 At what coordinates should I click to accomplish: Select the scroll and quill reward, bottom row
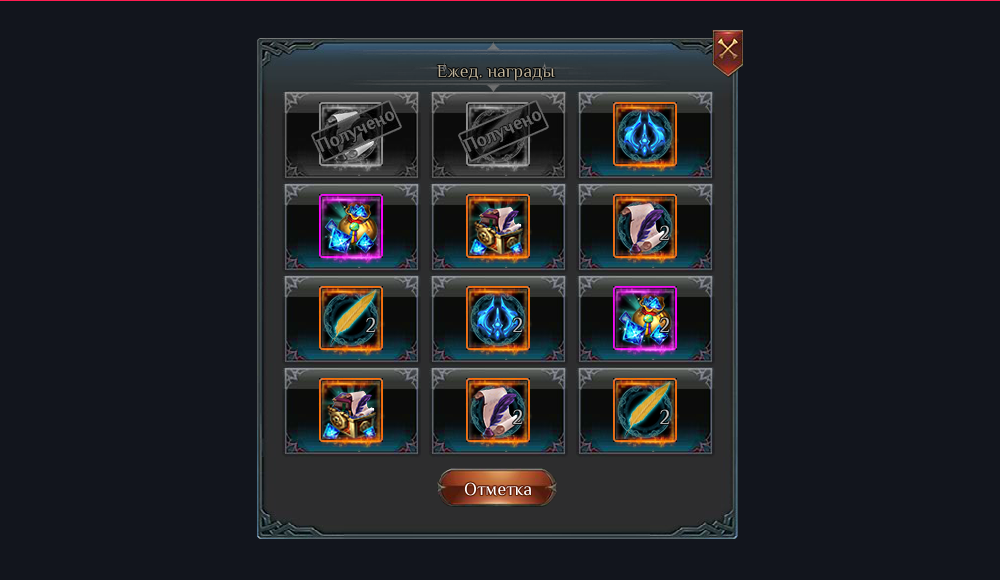pos(497,410)
